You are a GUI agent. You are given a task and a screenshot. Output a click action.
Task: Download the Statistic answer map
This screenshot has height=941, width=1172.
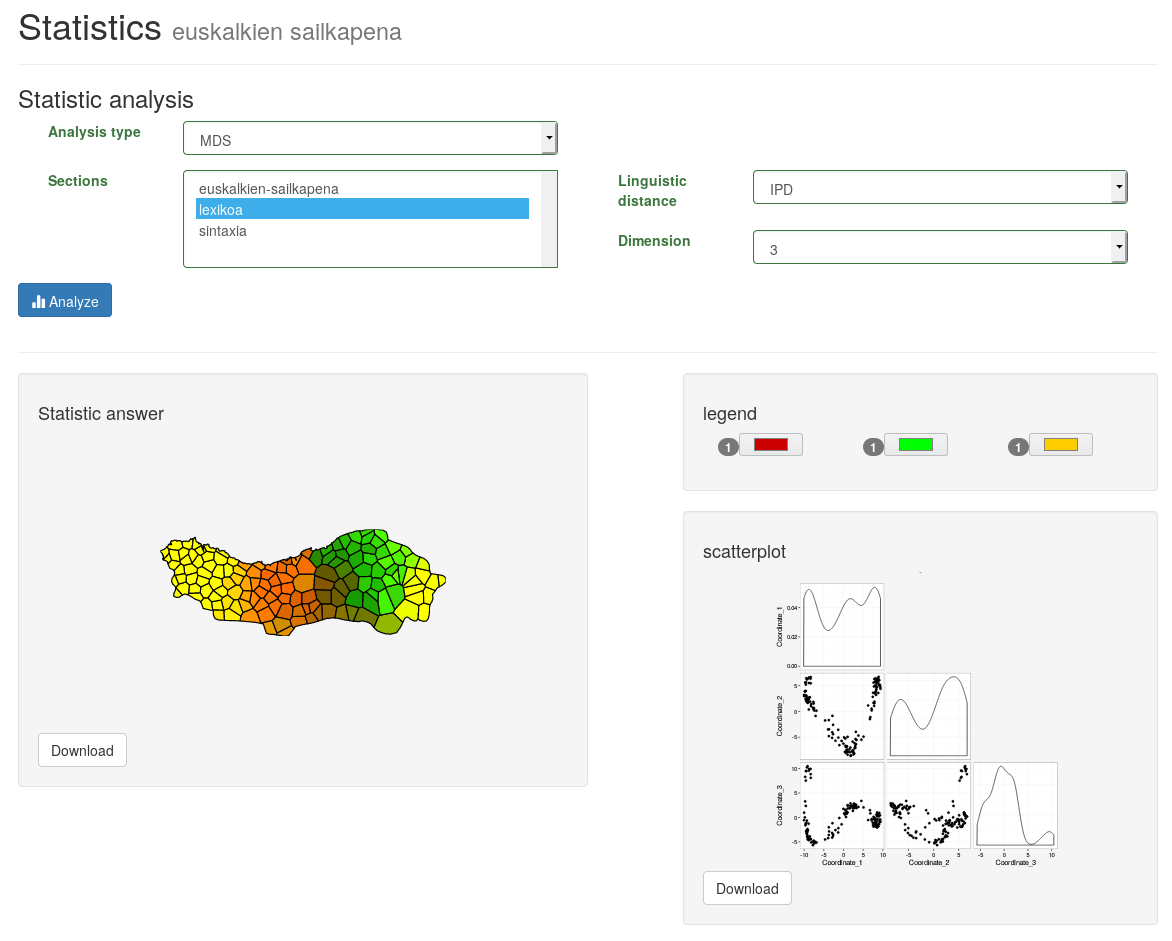pyautogui.click(x=82, y=750)
